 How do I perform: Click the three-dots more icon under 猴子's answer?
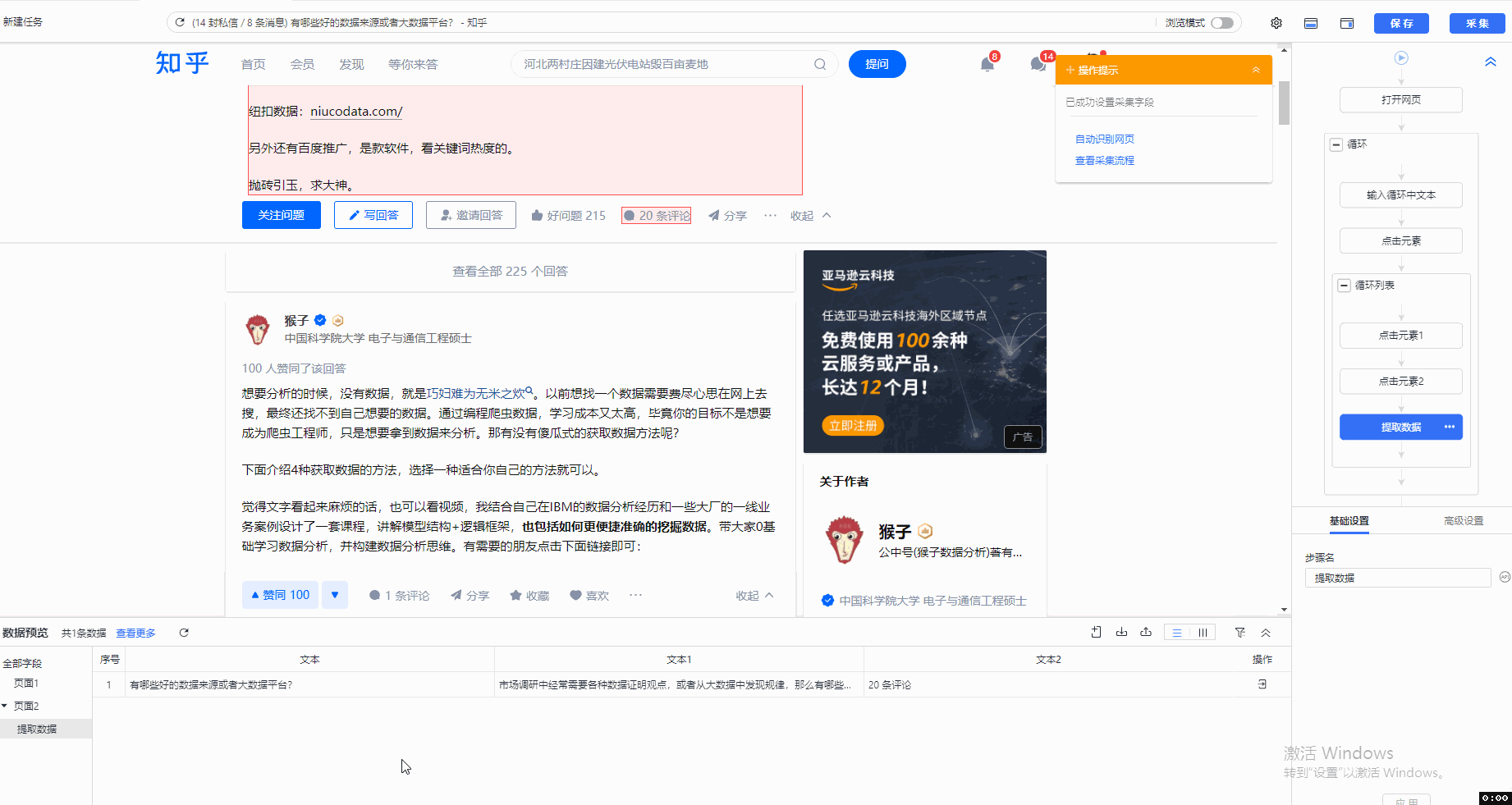click(x=635, y=595)
